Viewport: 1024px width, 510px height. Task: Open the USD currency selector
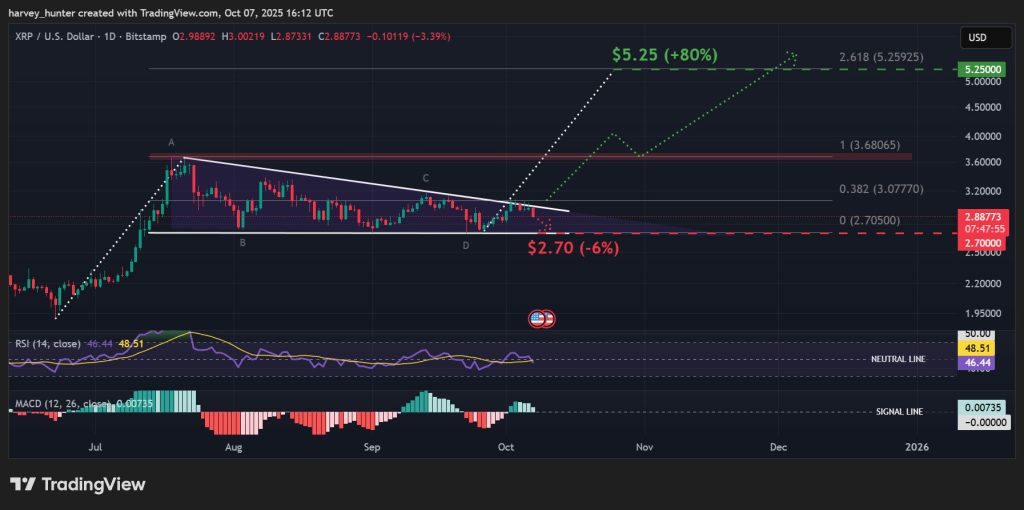[977, 38]
